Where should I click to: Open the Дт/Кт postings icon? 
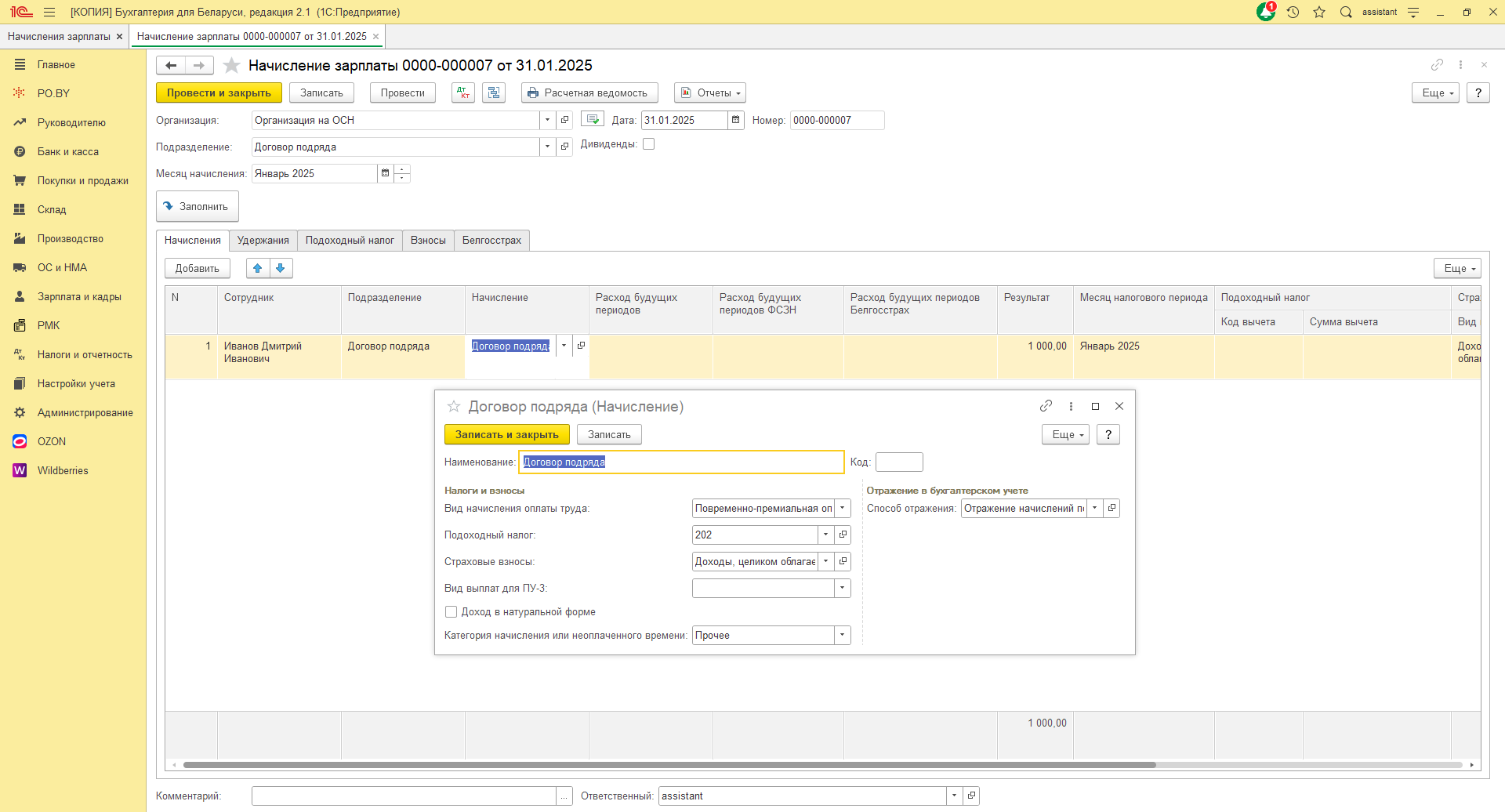pyautogui.click(x=463, y=92)
